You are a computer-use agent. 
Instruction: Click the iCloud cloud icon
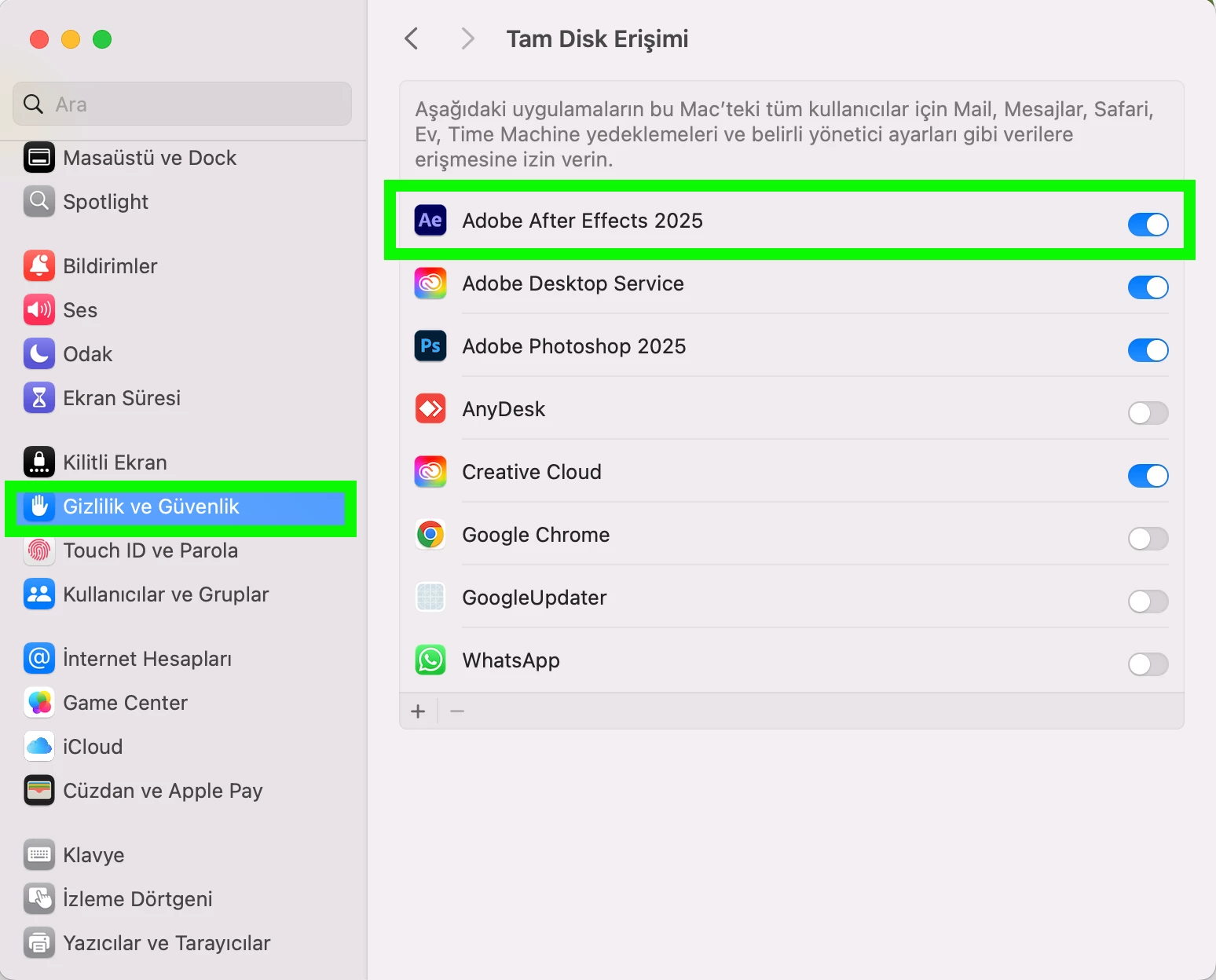(39, 747)
